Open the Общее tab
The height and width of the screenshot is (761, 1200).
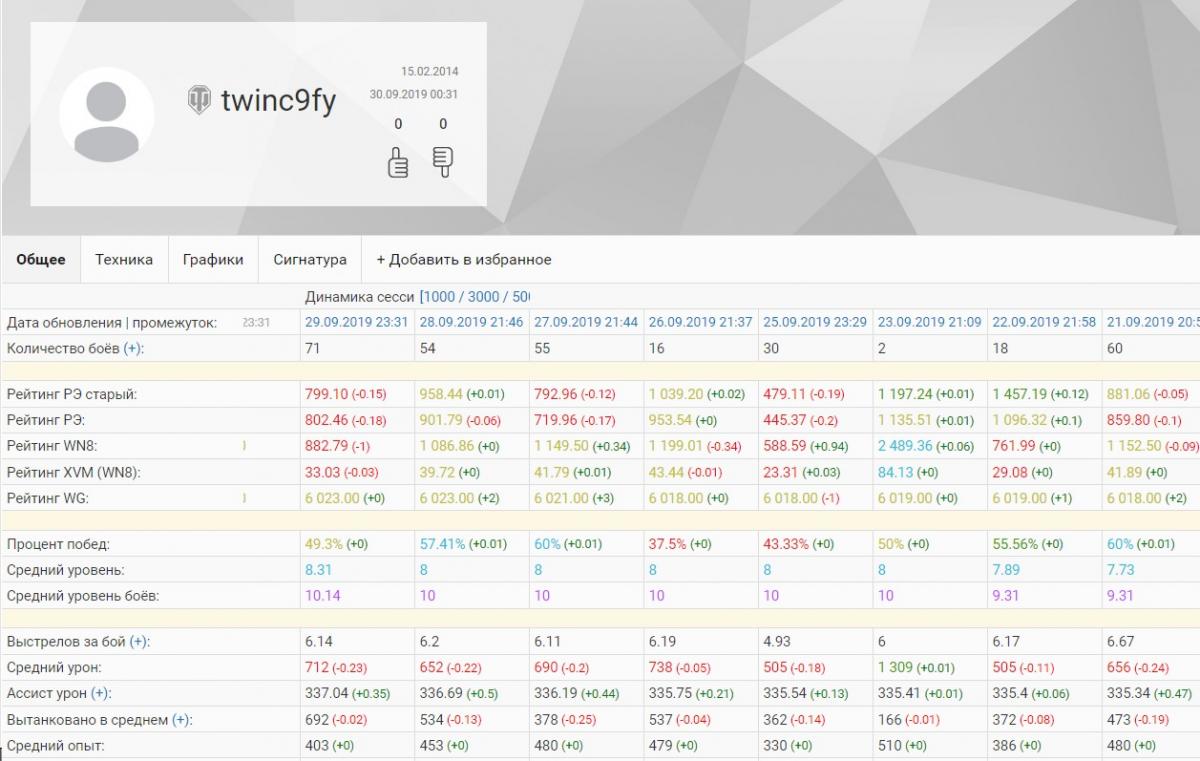(x=41, y=259)
